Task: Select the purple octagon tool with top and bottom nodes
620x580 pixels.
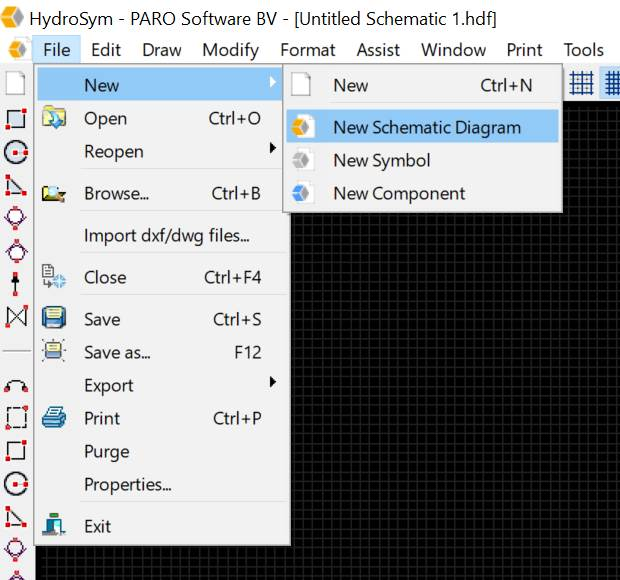Action: [16, 218]
